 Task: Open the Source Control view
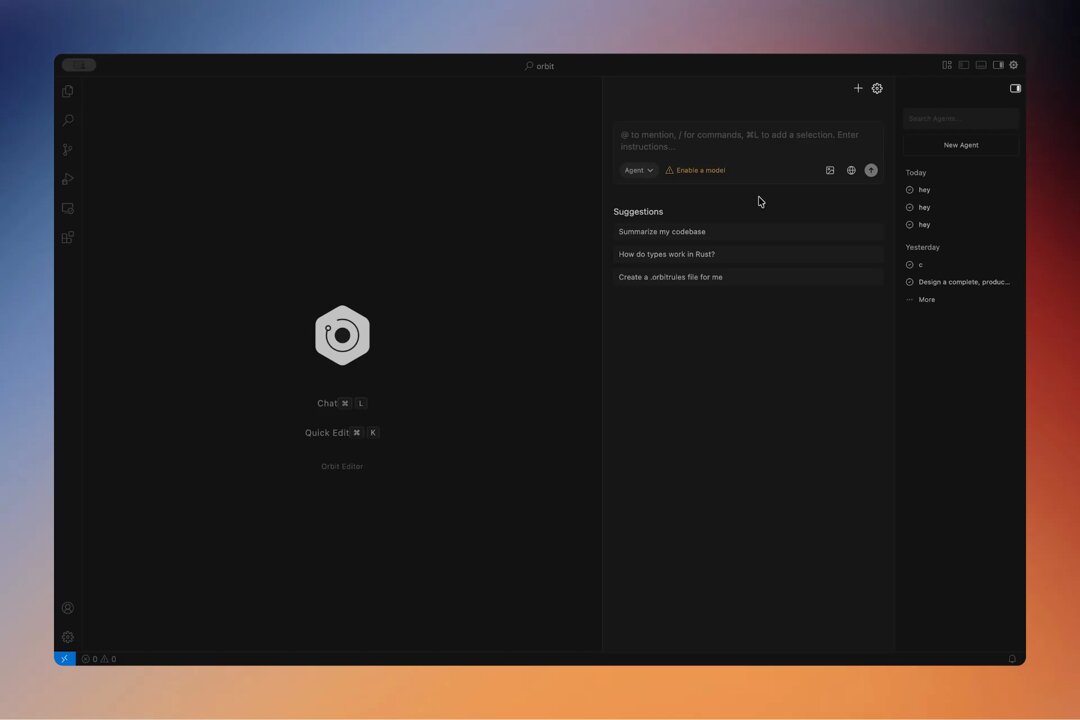[x=68, y=150]
